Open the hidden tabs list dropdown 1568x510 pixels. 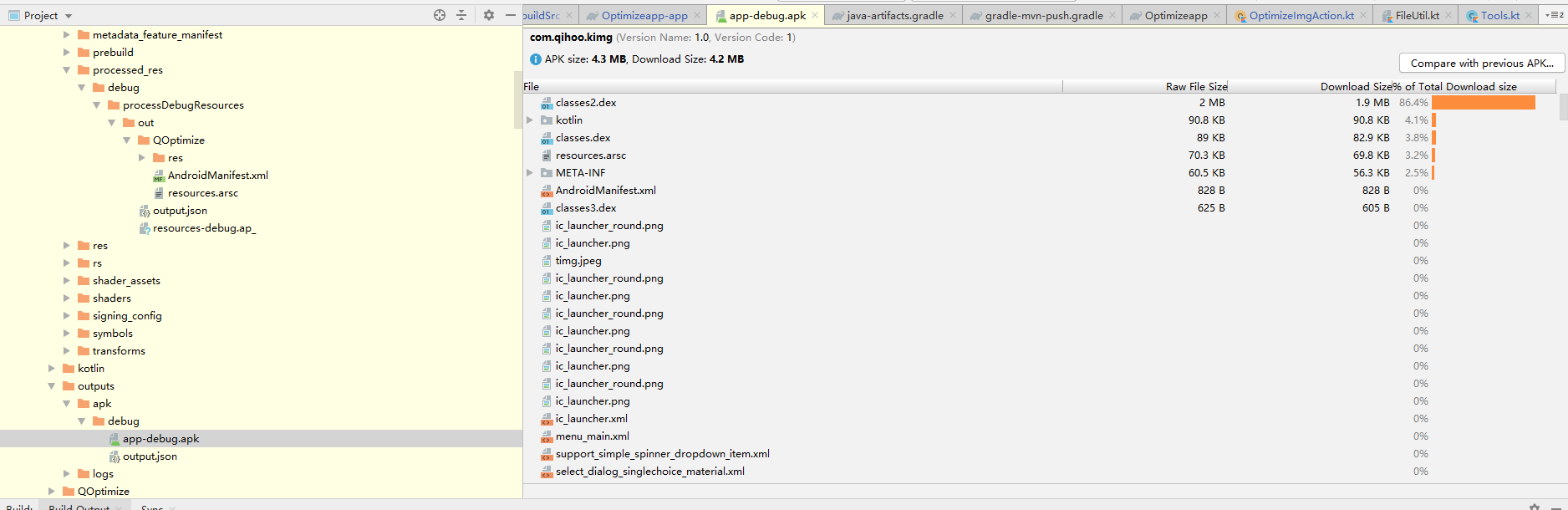1555,15
